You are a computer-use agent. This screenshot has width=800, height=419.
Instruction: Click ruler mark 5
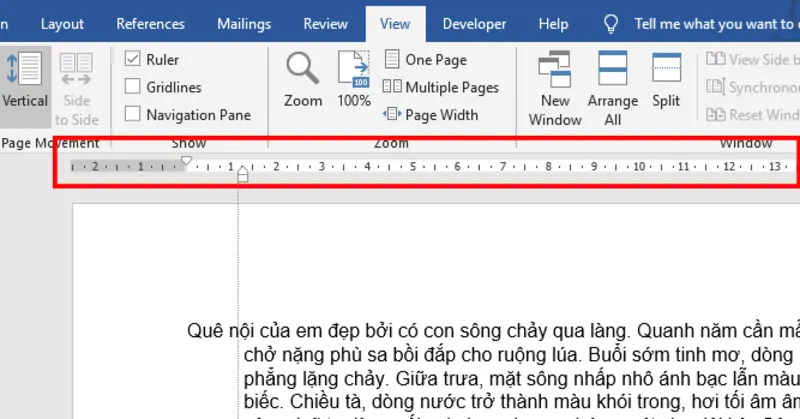tap(413, 166)
